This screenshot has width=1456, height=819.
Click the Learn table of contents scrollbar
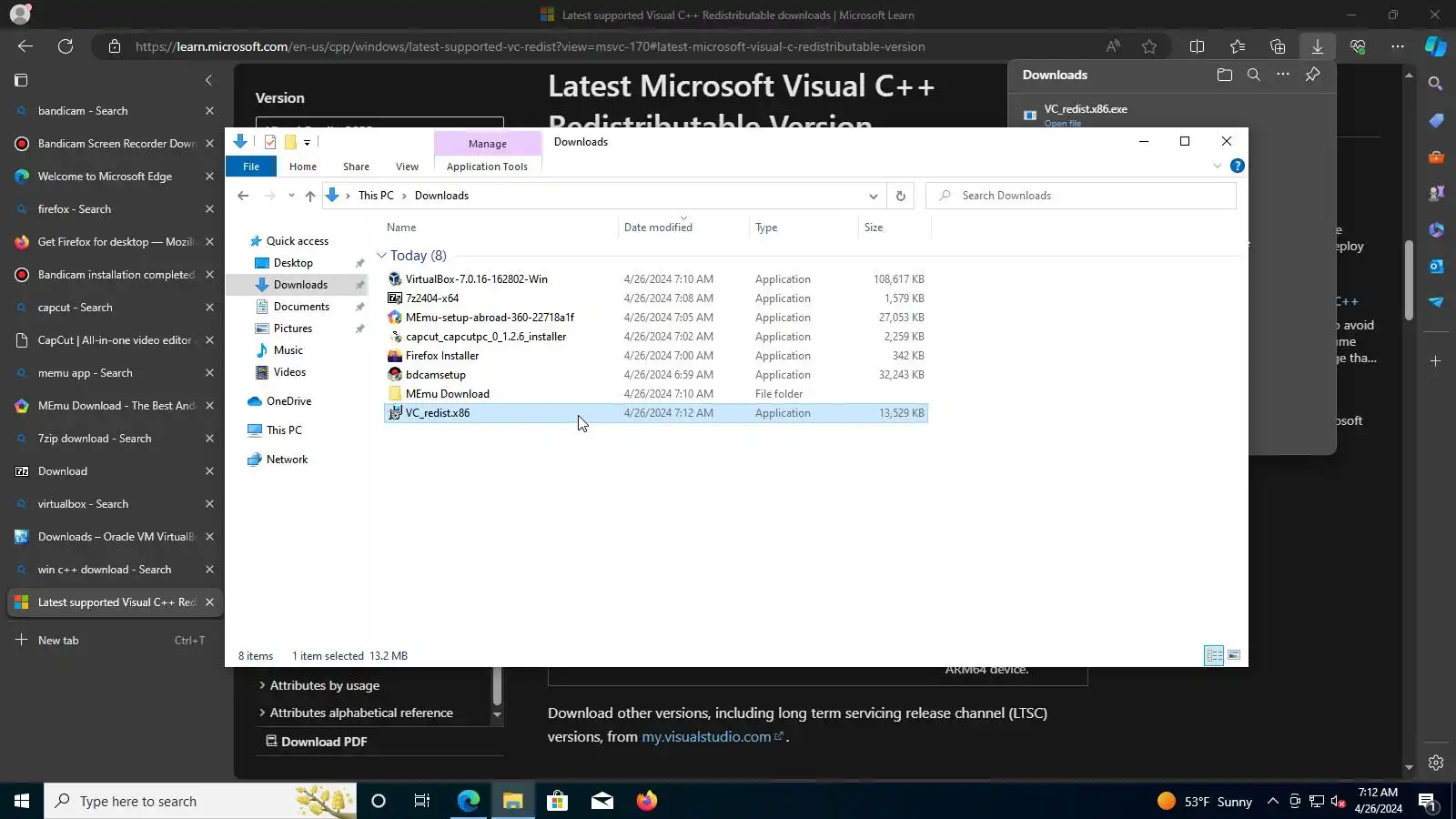click(497, 686)
